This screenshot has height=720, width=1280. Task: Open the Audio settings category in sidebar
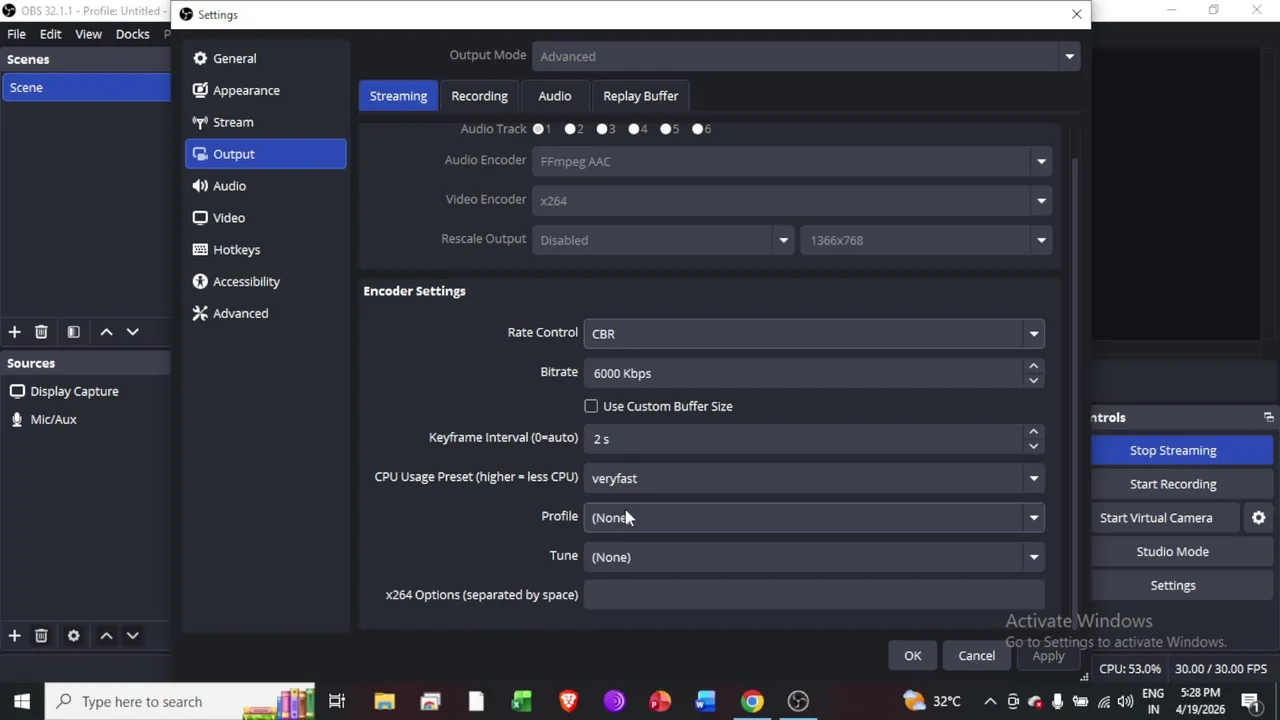pos(265,186)
